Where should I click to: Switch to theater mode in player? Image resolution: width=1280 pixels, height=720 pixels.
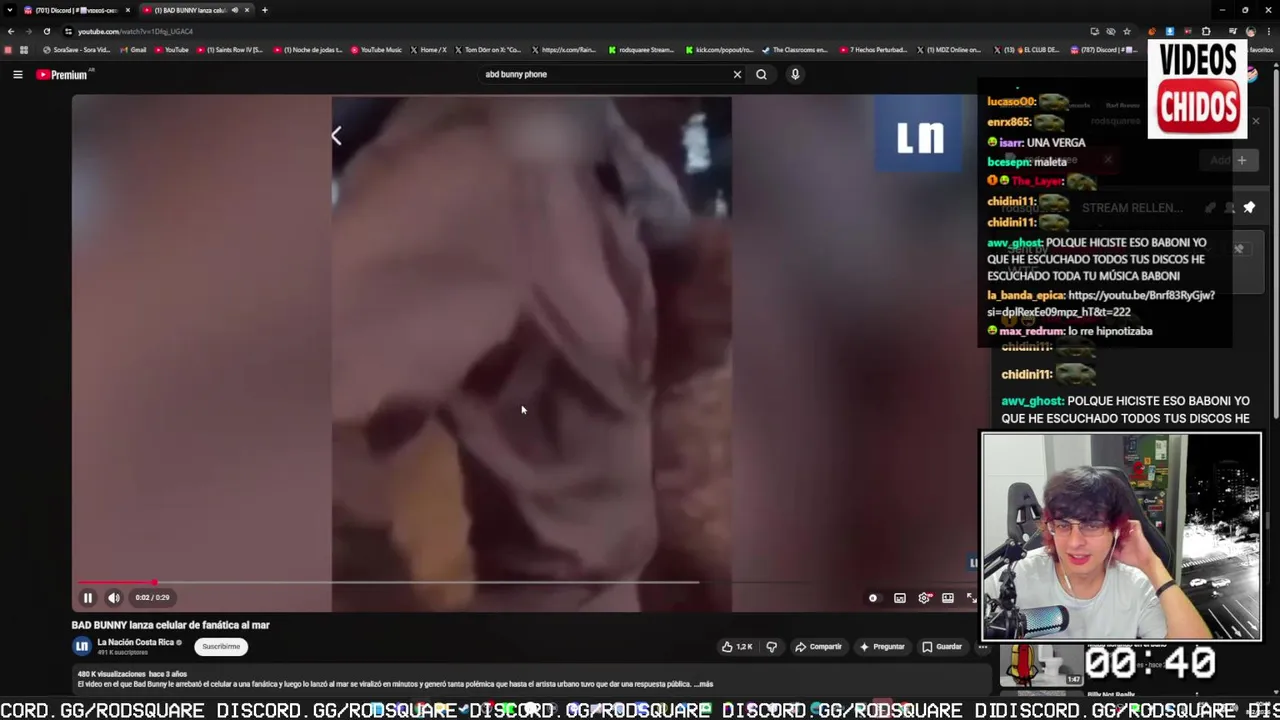tap(948, 598)
